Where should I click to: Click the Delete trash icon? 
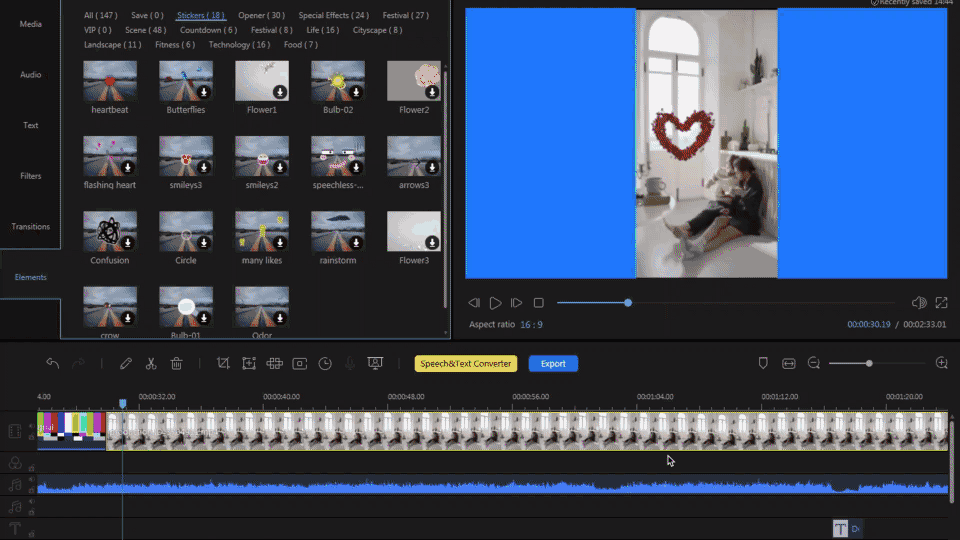[x=176, y=363]
